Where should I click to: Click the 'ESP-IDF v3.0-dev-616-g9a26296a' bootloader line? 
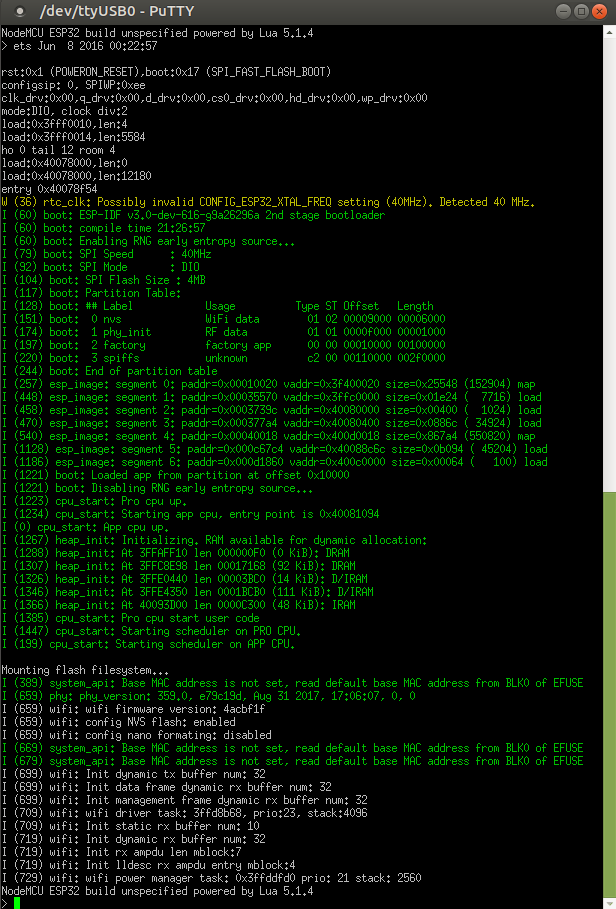tap(193, 215)
